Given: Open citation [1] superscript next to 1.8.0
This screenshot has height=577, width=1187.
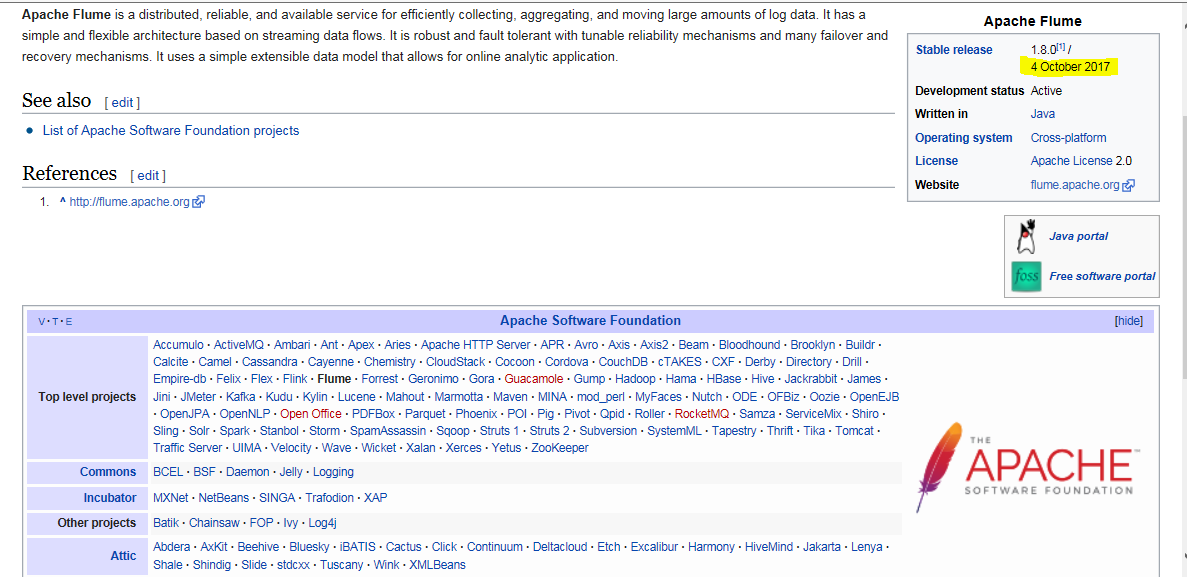Looking at the screenshot, I should 1061,47.
